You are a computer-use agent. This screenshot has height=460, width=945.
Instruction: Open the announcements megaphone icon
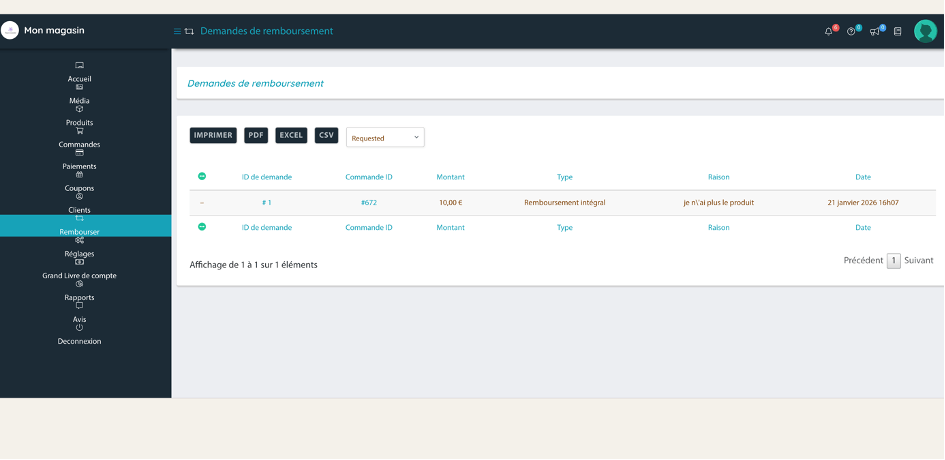coord(874,32)
